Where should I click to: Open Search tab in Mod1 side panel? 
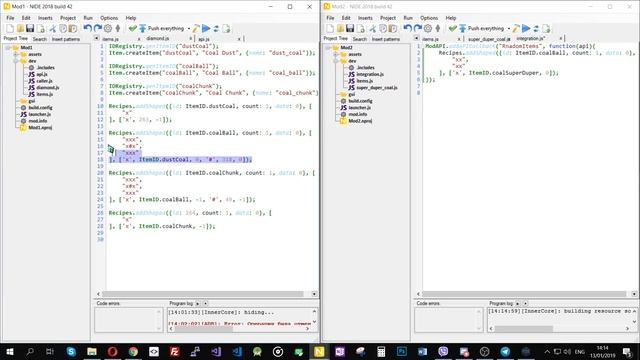point(40,39)
